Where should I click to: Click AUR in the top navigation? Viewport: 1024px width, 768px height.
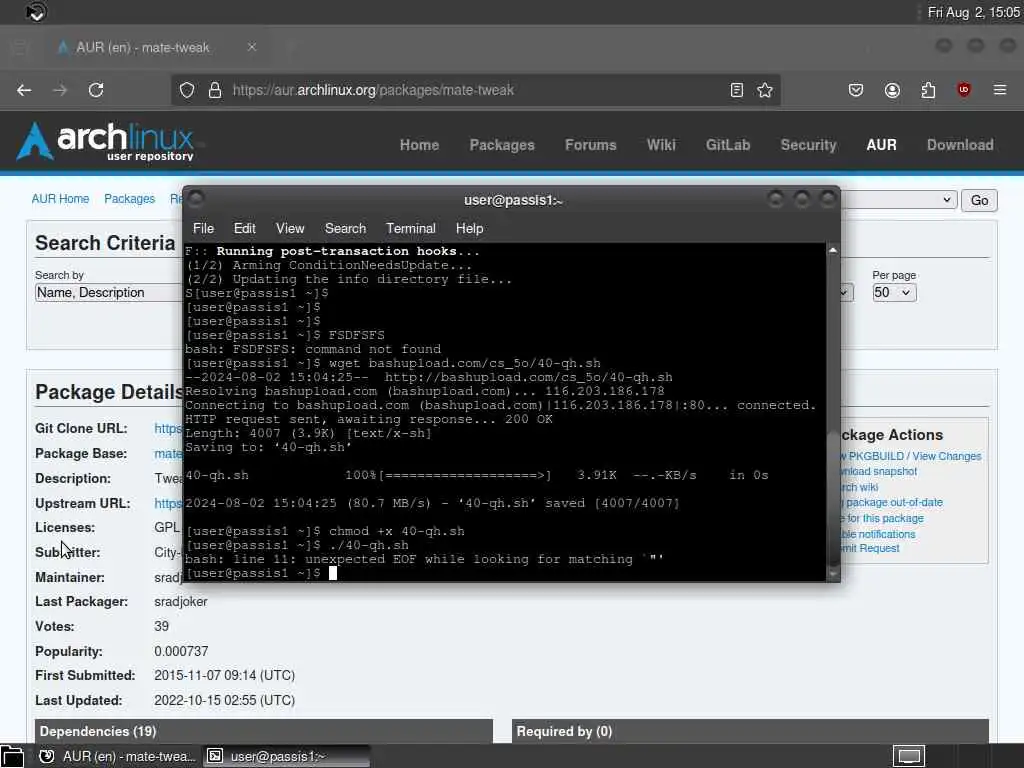click(x=881, y=145)
